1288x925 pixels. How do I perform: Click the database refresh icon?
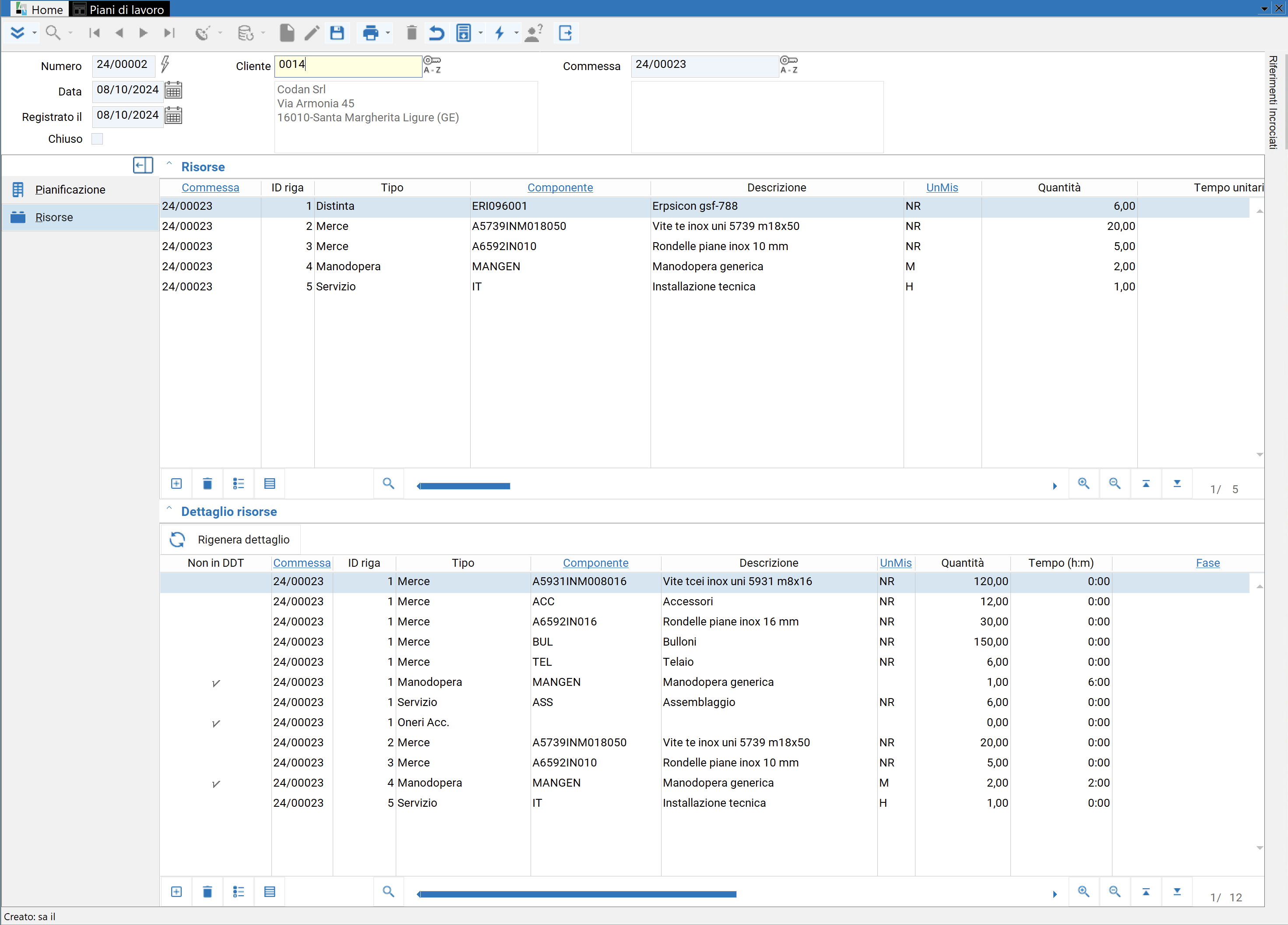pos(245,33)
